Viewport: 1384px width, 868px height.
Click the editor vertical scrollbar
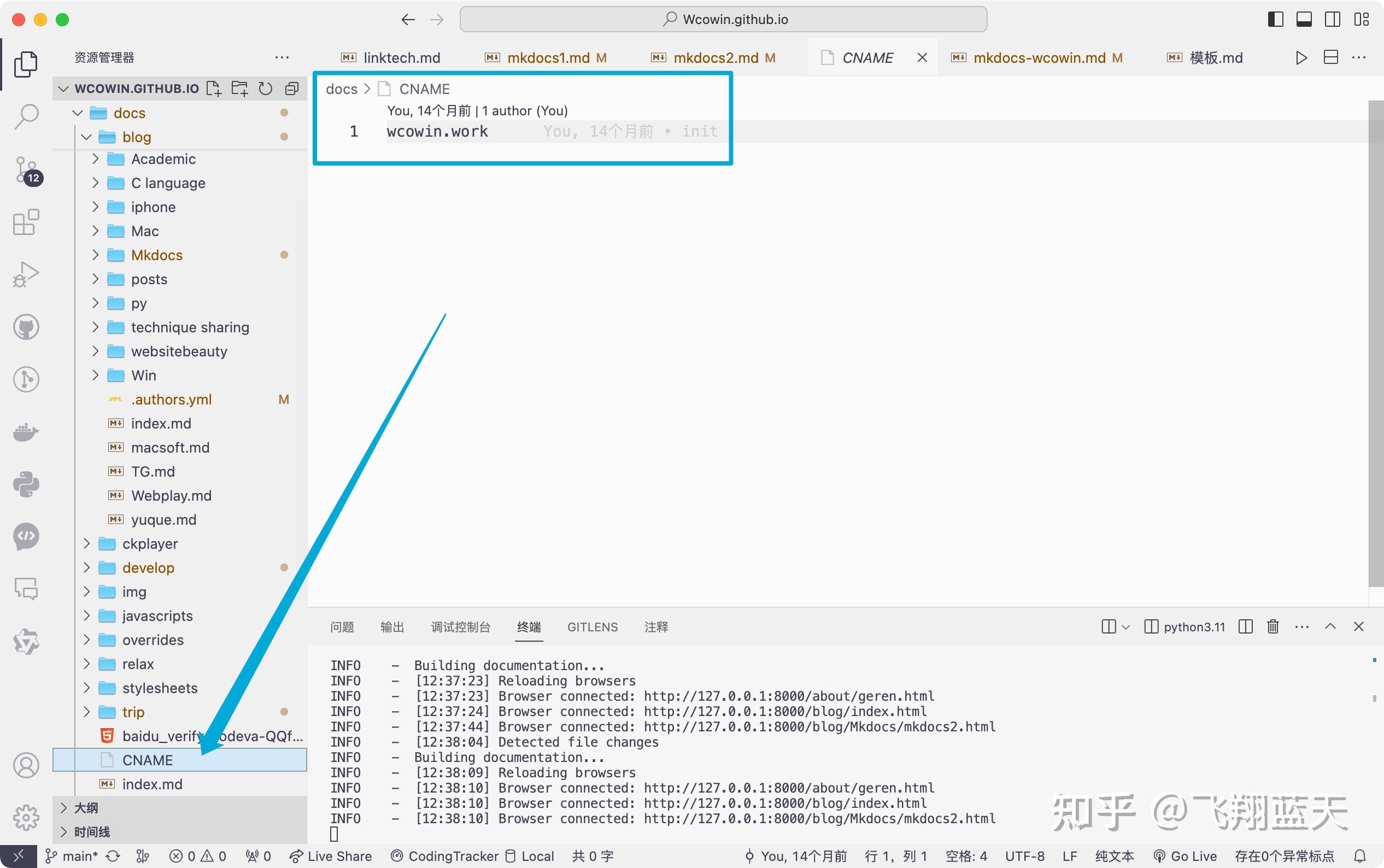click(1375, 344)
